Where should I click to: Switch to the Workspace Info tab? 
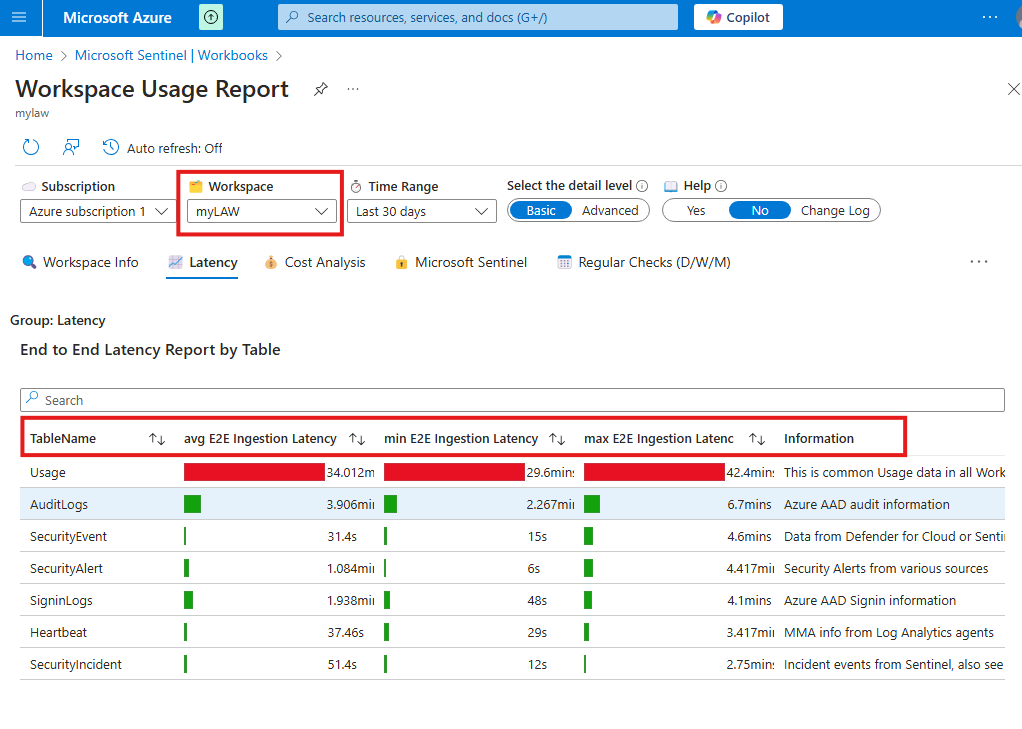point(80,262)
